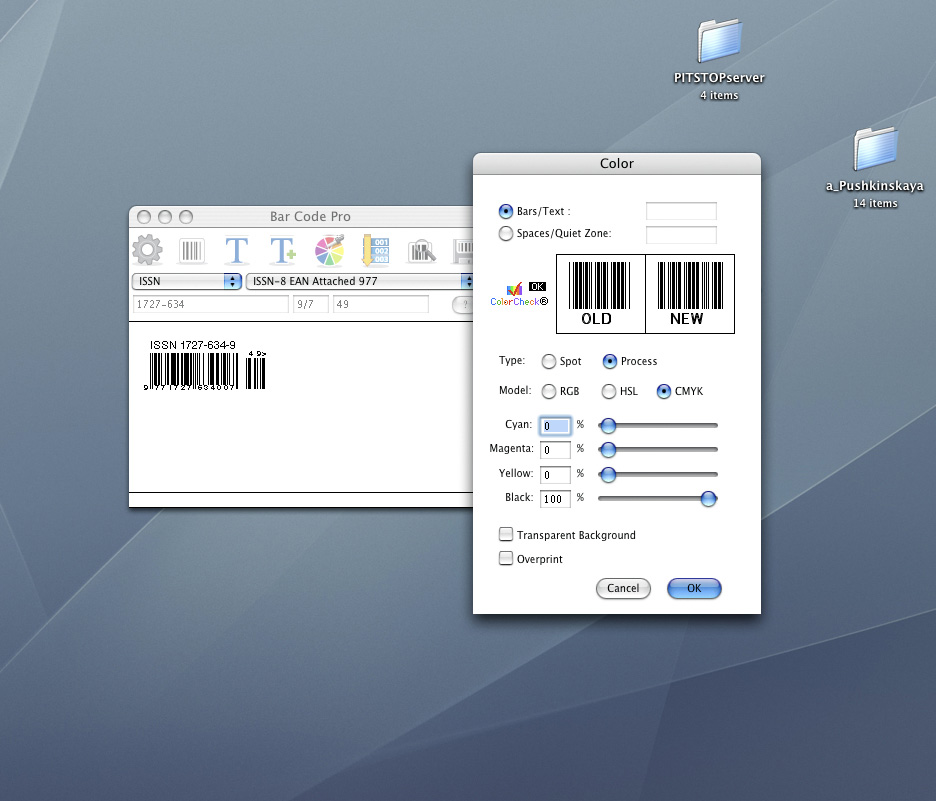Image resolution: width=936 pixels, height=801 pixels.
Task: Click the Color dialog title bar
Action: [x=617, y=164]
